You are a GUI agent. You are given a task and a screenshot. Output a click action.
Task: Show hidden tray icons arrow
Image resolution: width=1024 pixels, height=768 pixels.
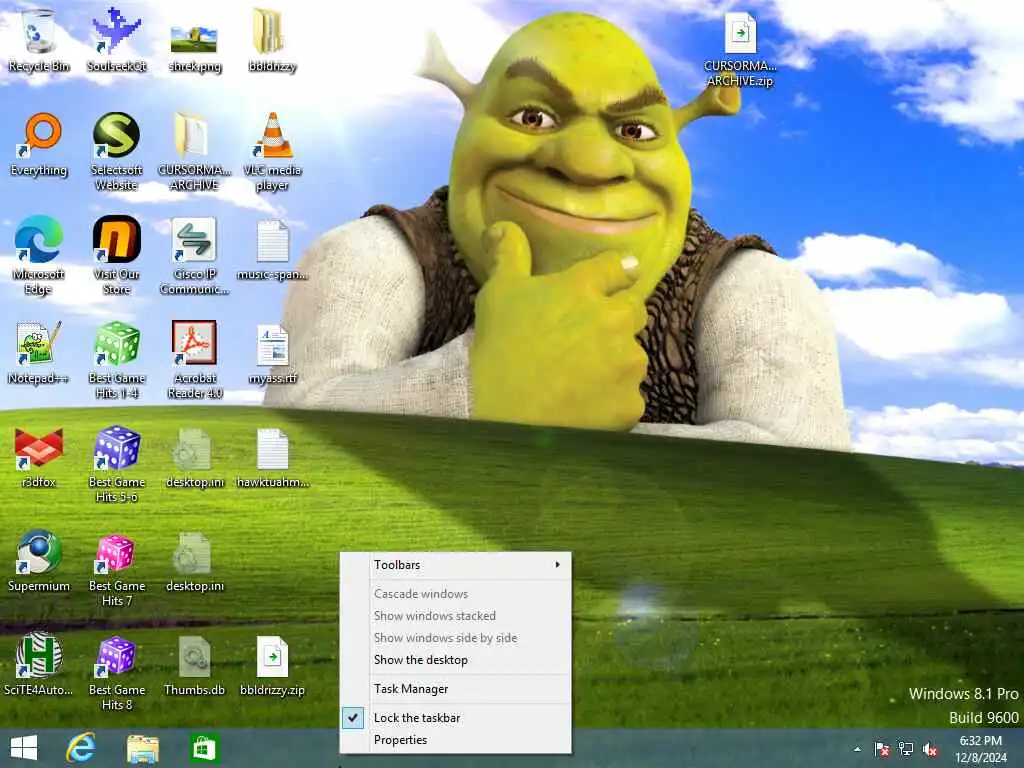click(857, 750)
